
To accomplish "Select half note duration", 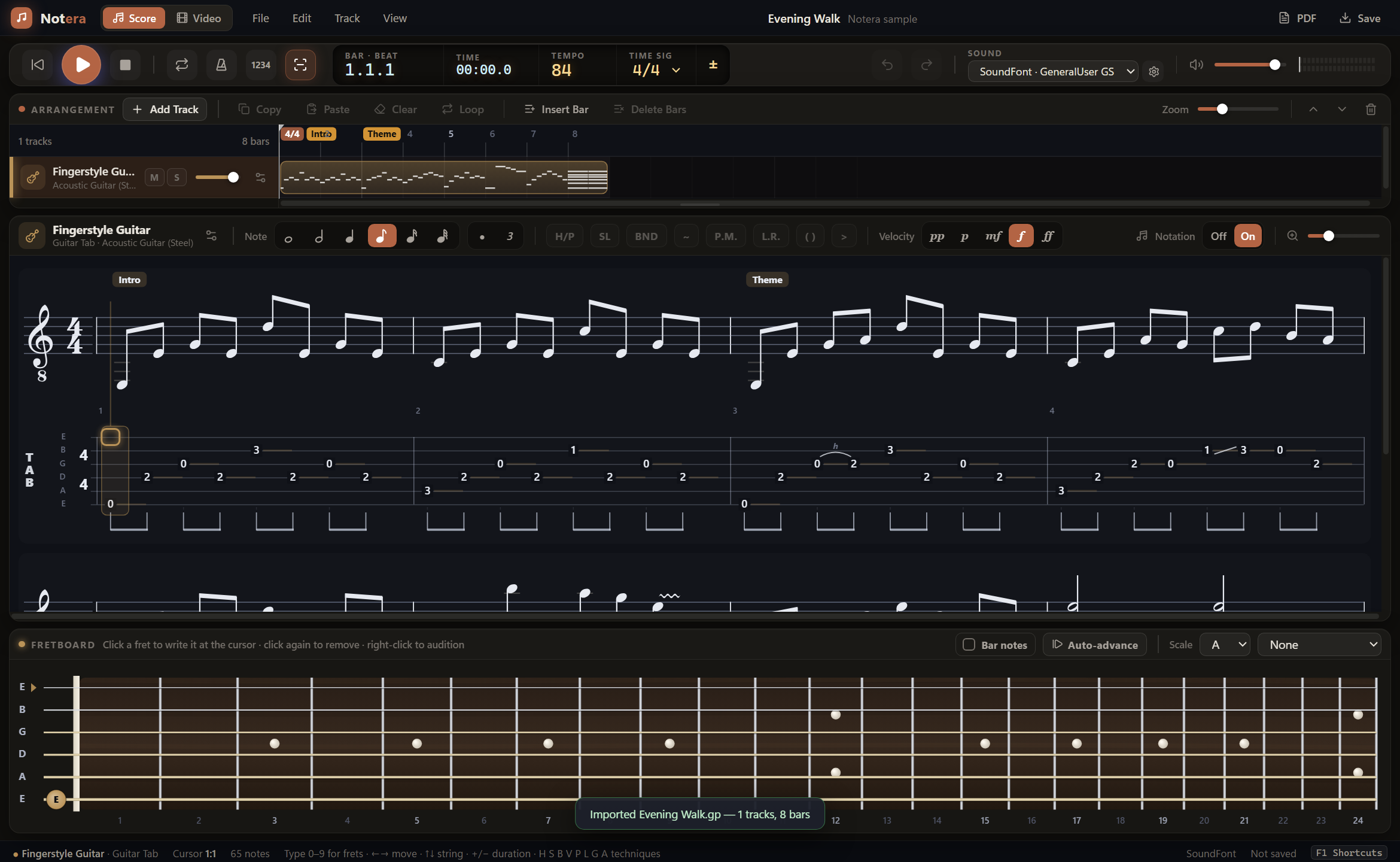I will pos(319,236).
